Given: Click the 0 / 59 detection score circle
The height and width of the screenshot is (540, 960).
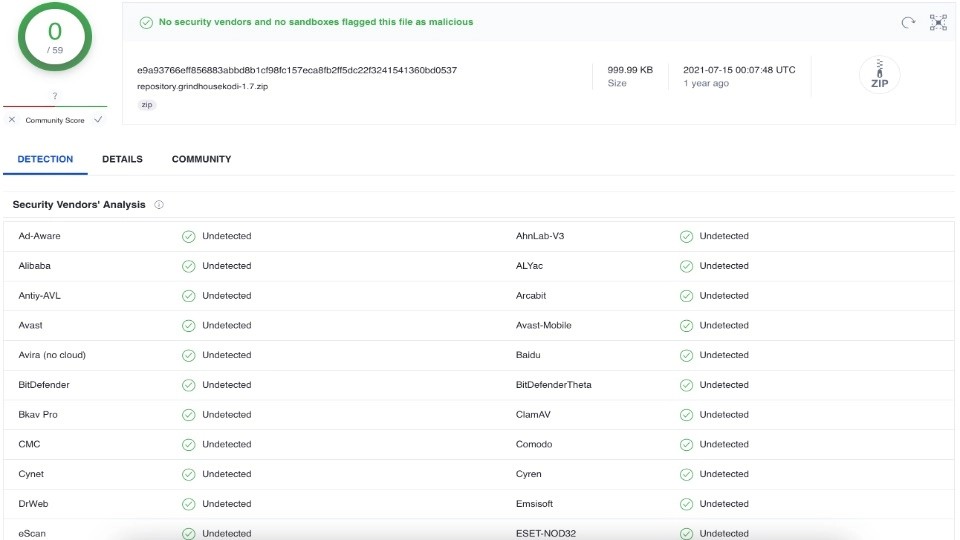Looking at the screenshot, I should click(x=55, y=37).
